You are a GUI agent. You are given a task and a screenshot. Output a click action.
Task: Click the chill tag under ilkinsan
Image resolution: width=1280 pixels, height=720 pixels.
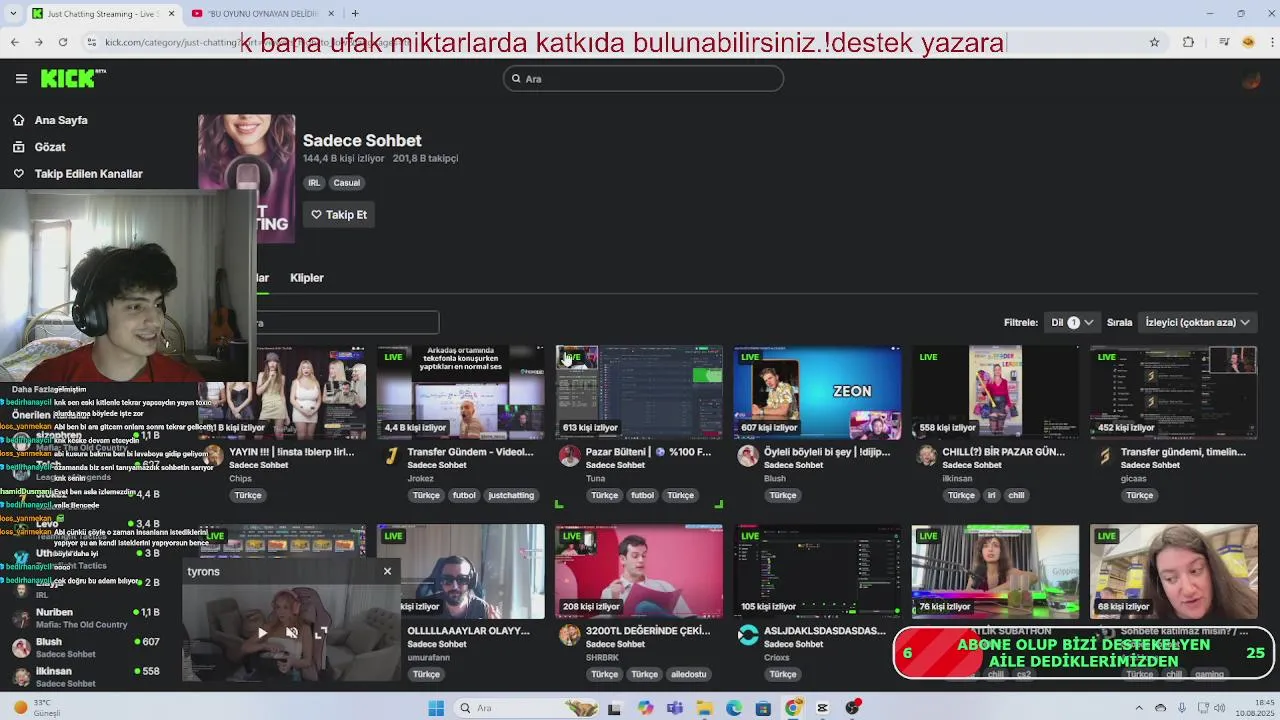(x=1016, y=495)
